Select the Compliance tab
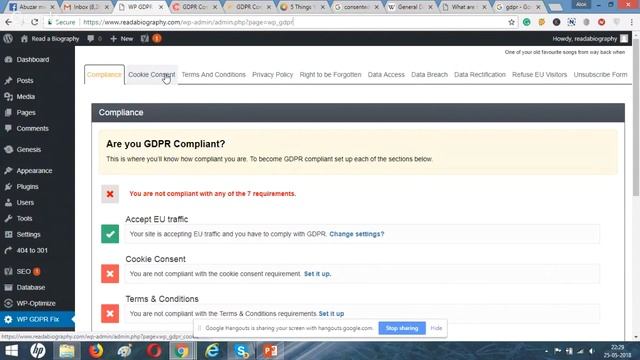 pyautogui.click(x=104, y=75)
